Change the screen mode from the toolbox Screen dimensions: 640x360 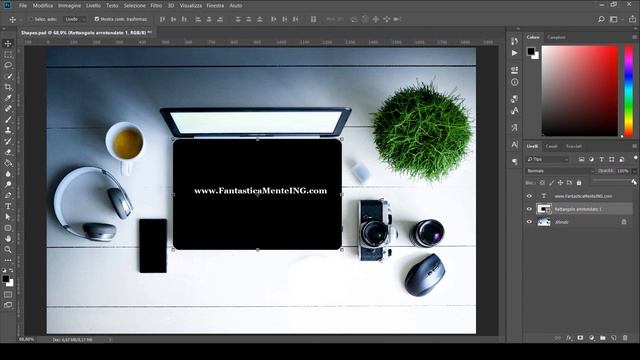[8, 305]
